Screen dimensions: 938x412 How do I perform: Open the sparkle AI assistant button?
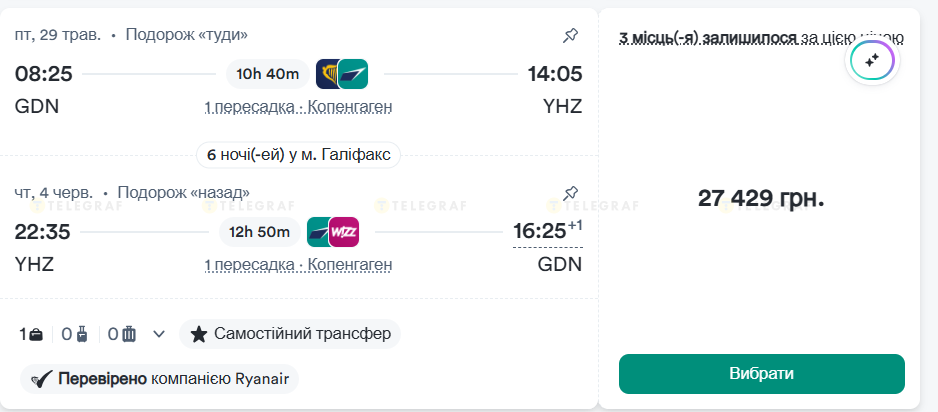871,61
